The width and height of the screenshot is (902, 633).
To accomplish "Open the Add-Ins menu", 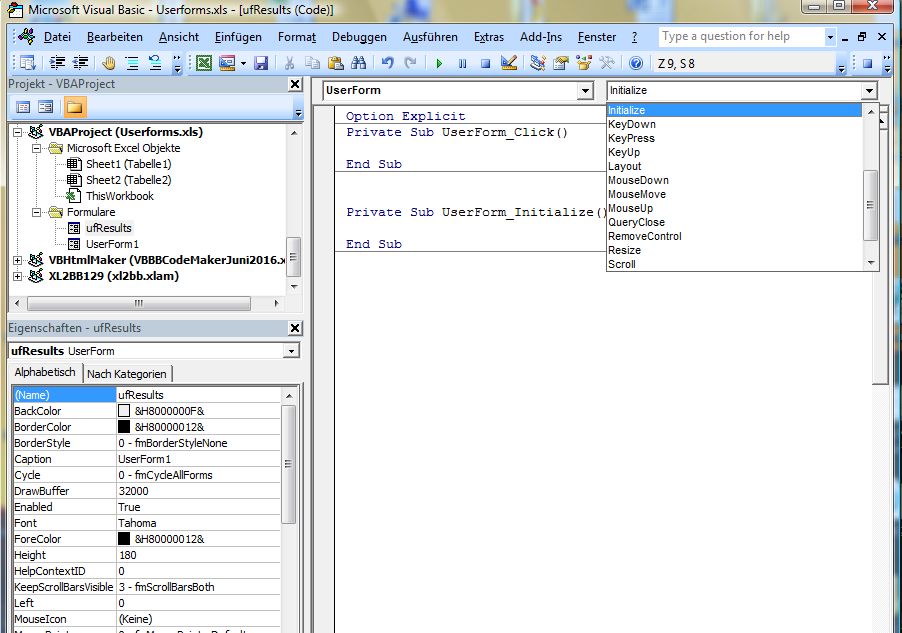I will [541, 37].
